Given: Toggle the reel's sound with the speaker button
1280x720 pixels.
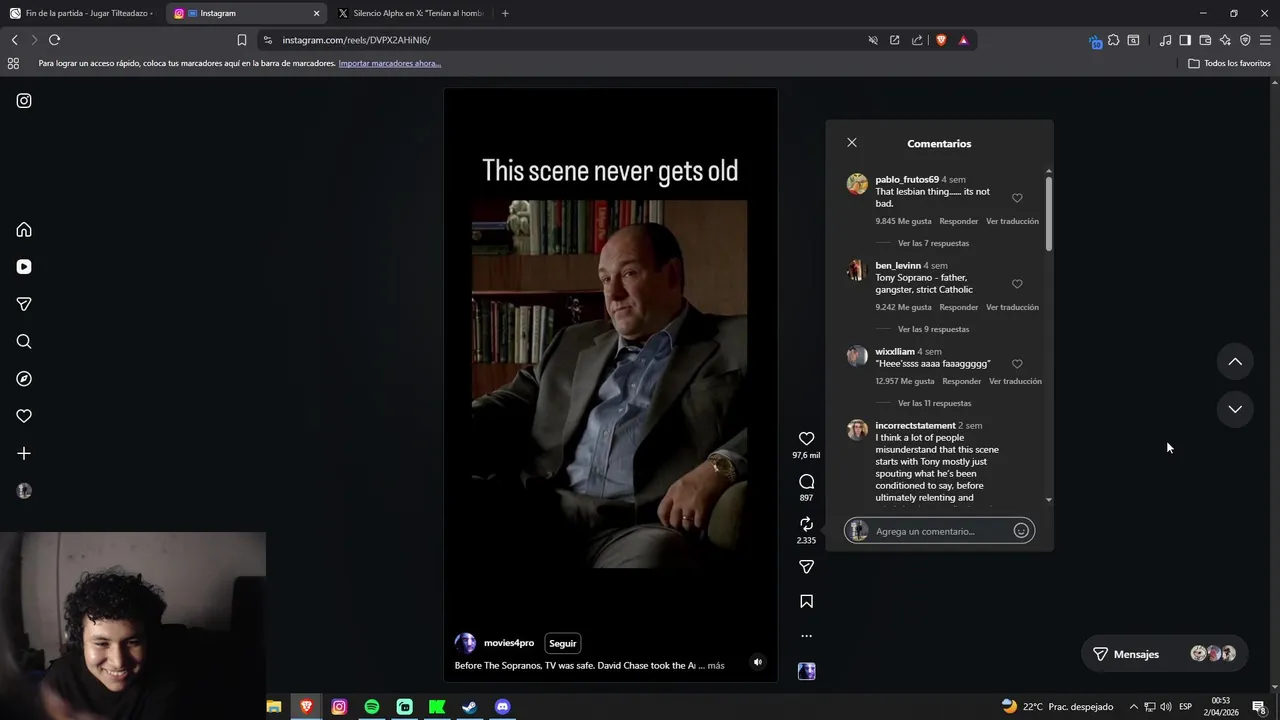Looking at the screenshot, I should pos(757,662).
